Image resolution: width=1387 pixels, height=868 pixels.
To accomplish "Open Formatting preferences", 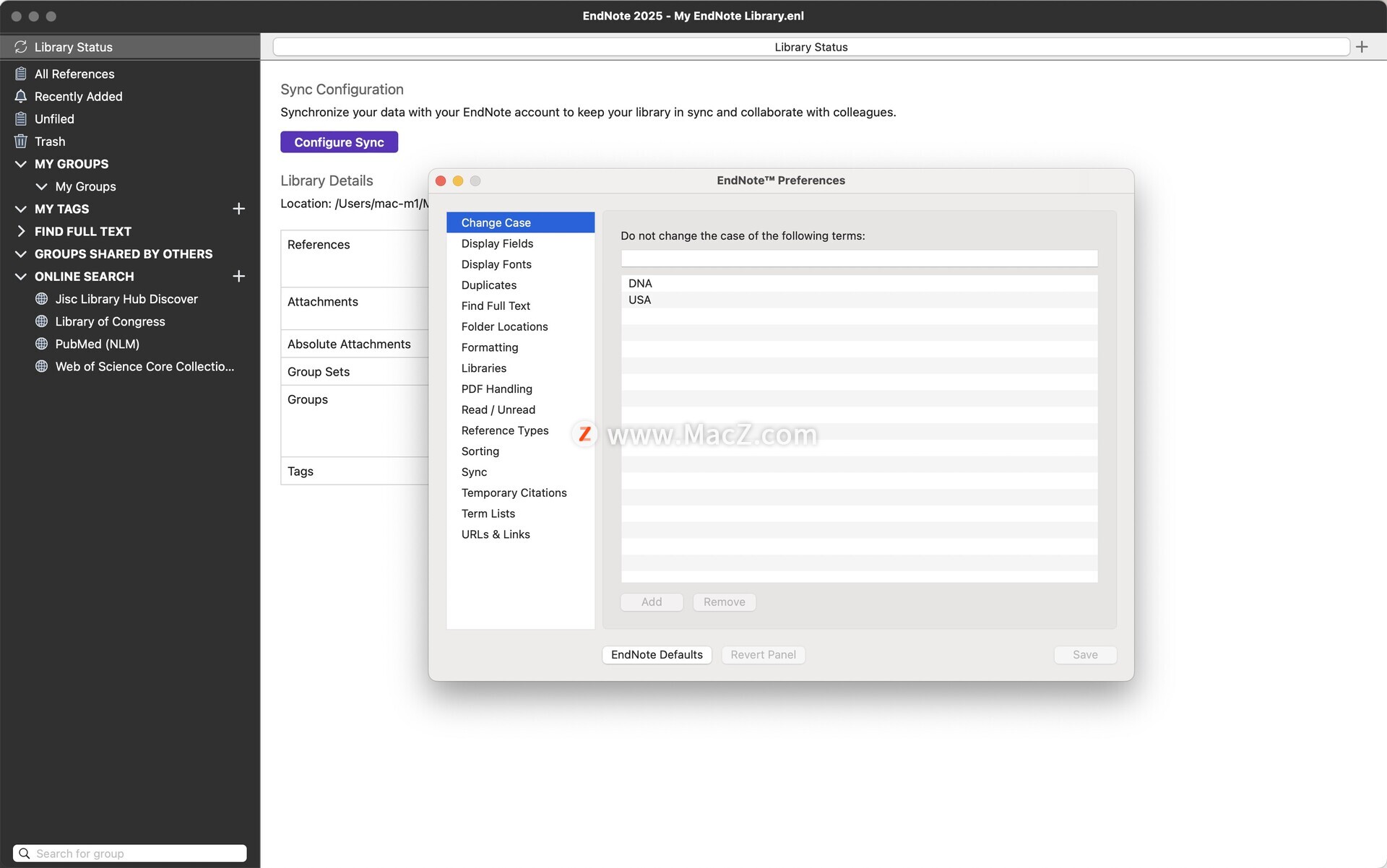I will 520,347.
